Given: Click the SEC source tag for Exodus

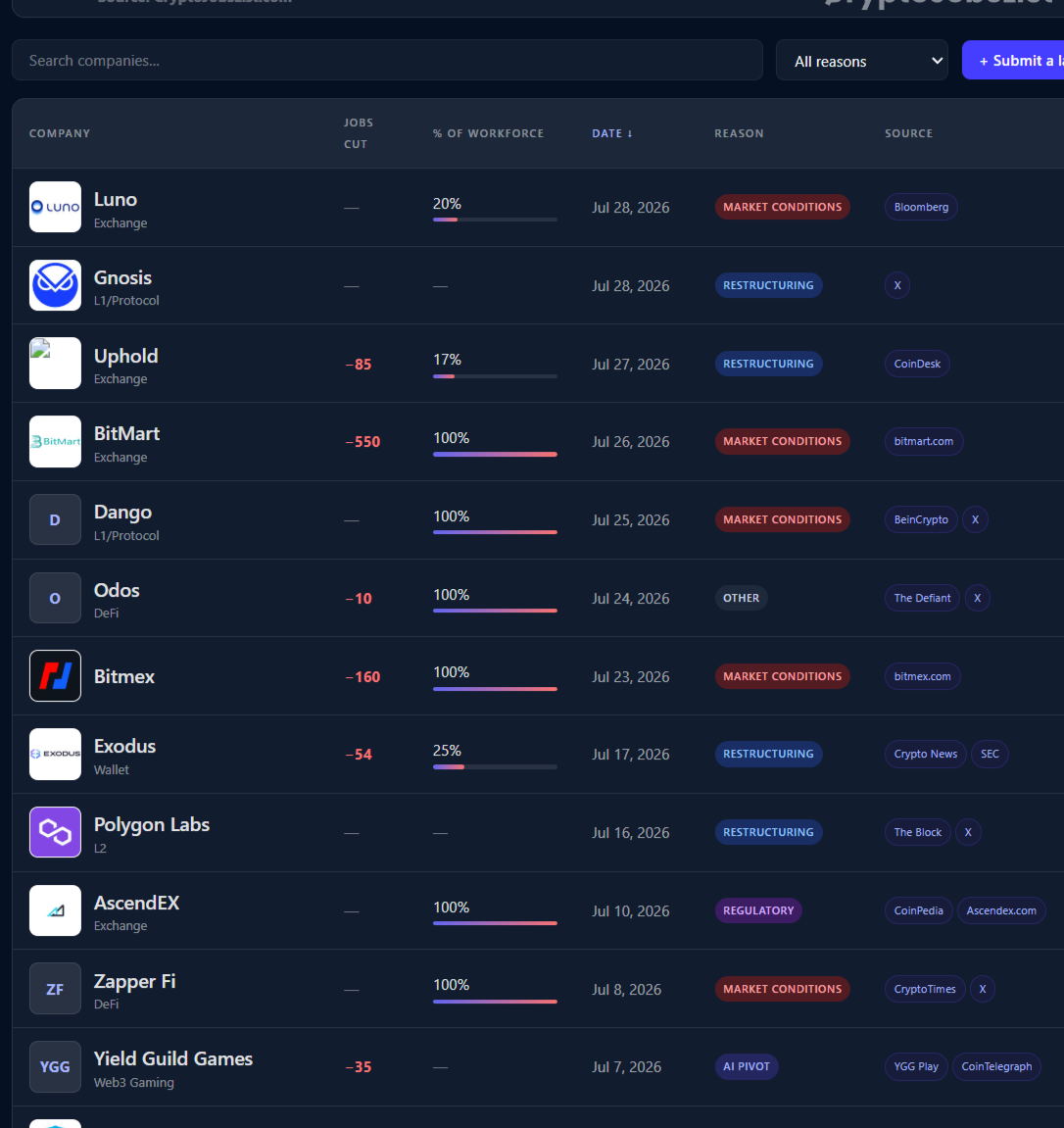Looking at the screenshot, I should coord(990,754).
